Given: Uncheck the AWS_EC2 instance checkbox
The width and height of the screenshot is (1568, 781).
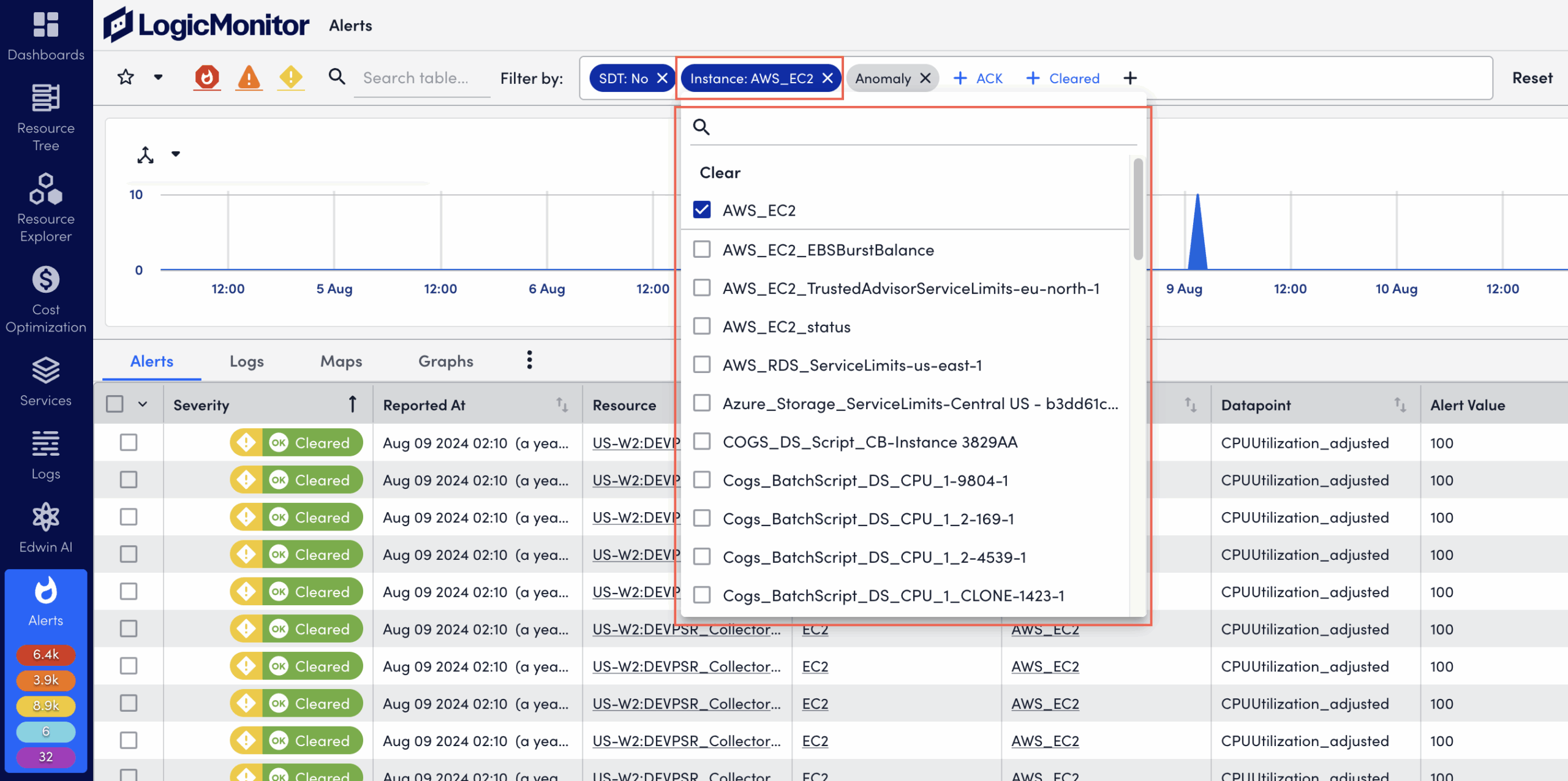Looking at the screenshot, I should coord(702,210).
